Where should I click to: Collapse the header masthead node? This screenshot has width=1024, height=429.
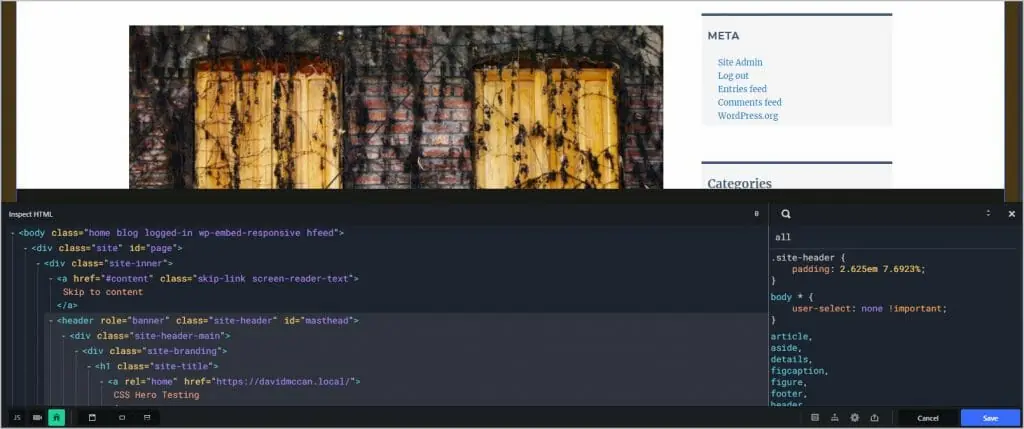pyautogui.click(x=50, y=321)
